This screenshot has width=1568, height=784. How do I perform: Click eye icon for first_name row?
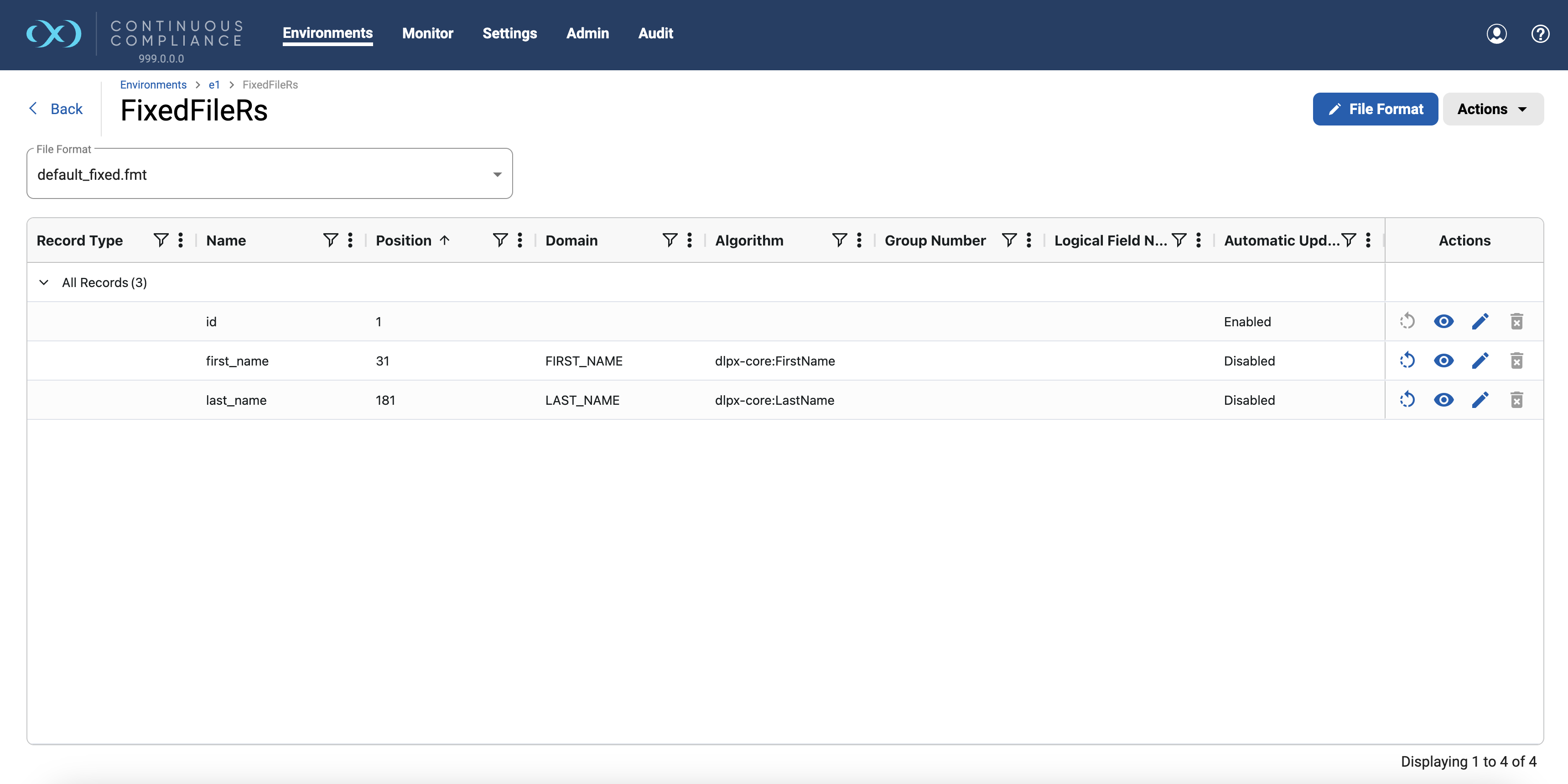1443,361
